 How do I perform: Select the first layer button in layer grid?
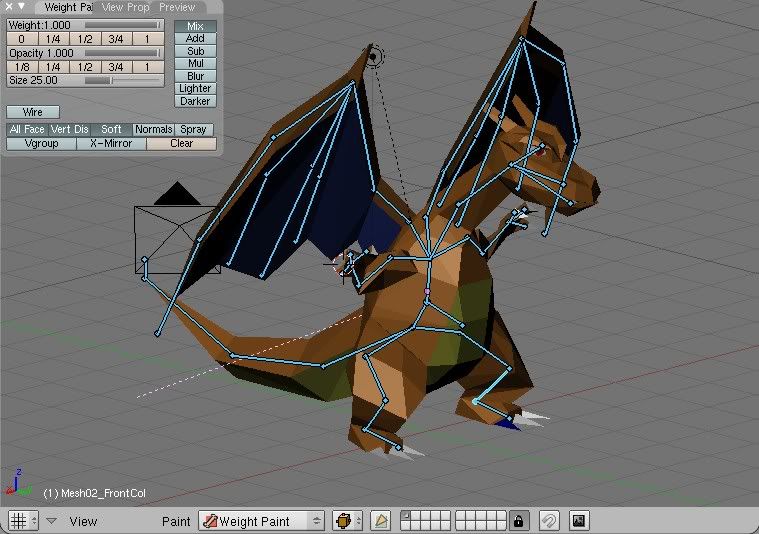406,516
